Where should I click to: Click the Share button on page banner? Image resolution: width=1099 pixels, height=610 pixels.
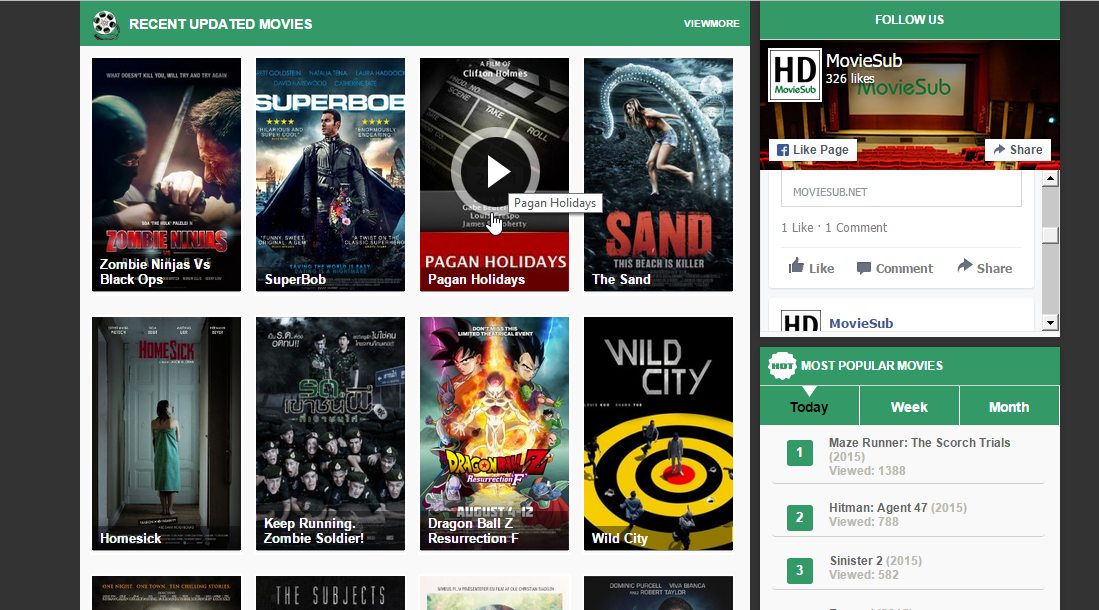1018,149
